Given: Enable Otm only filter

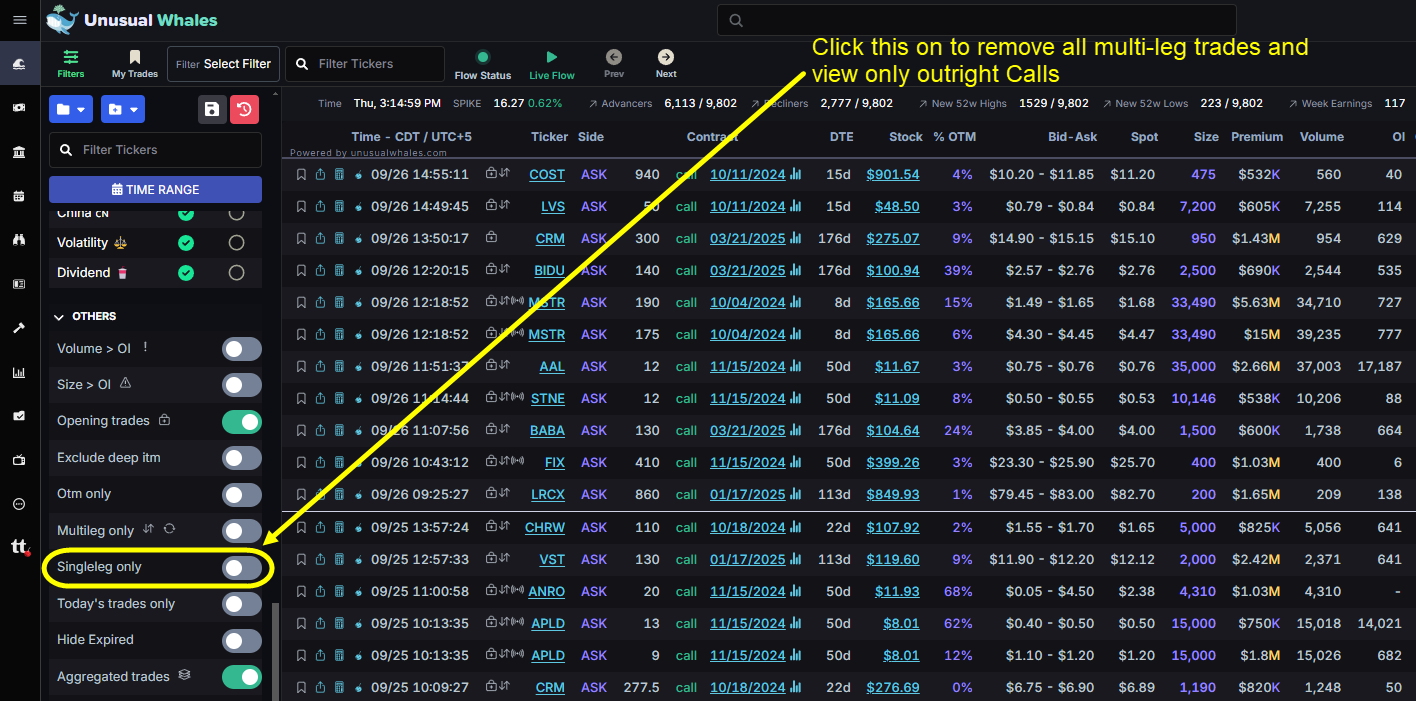Looking at the screenshot, I should pyautogui.click(x=242, y=494).
